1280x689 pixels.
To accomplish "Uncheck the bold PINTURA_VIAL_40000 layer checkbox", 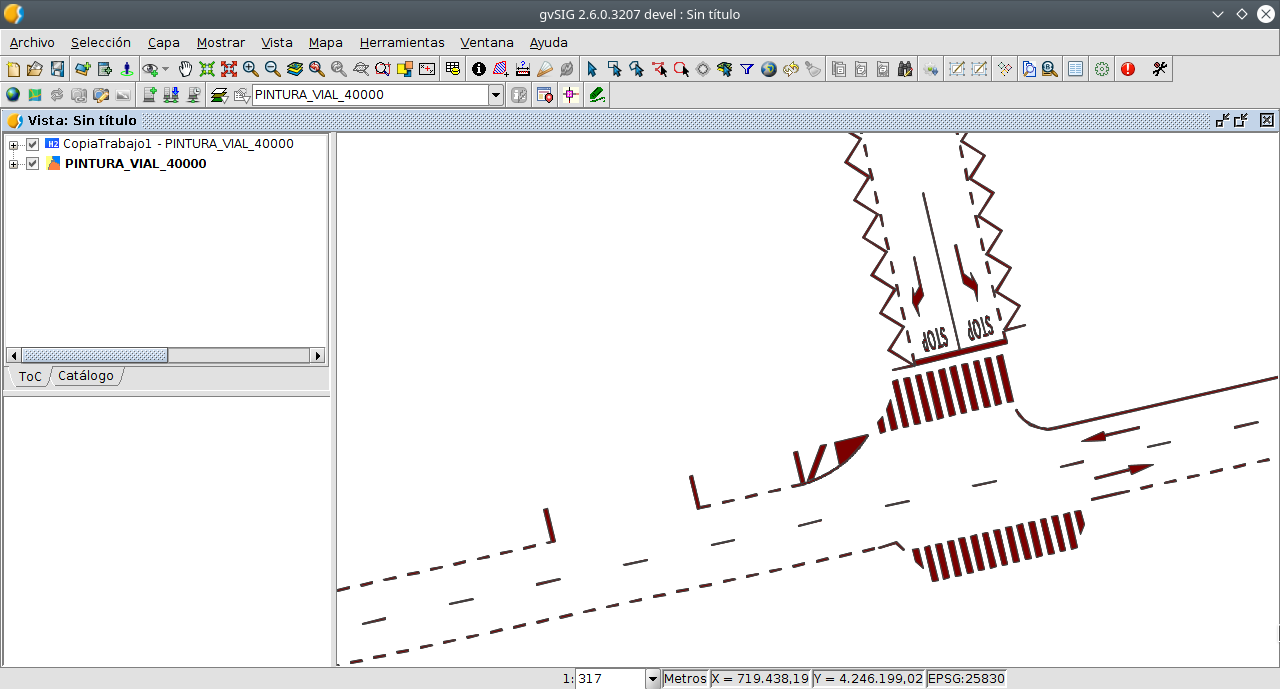I will tap(33, 164).
